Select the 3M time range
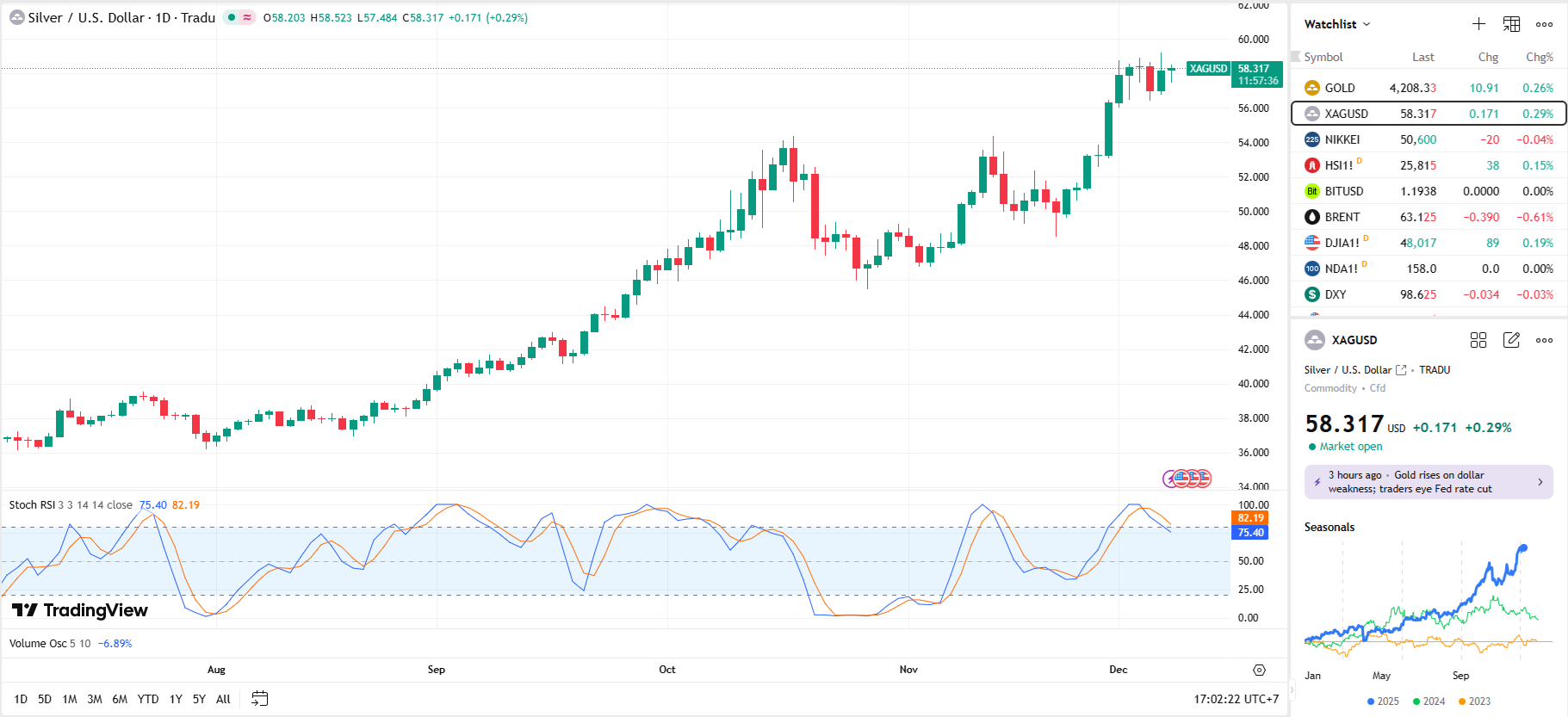The height and width of the screenshot is (717, 1568). pyautogui.click(x=95, y=699)
